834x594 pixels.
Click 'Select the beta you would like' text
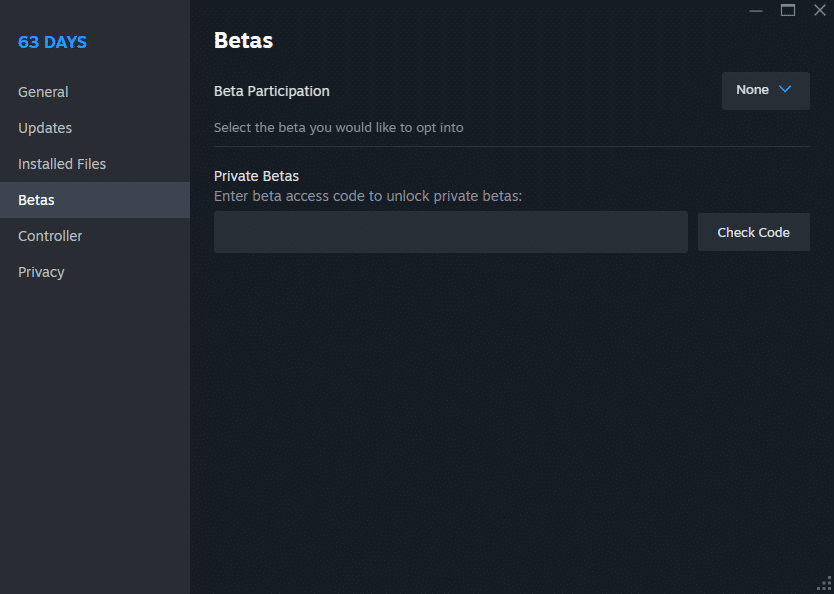click(339, 128)
